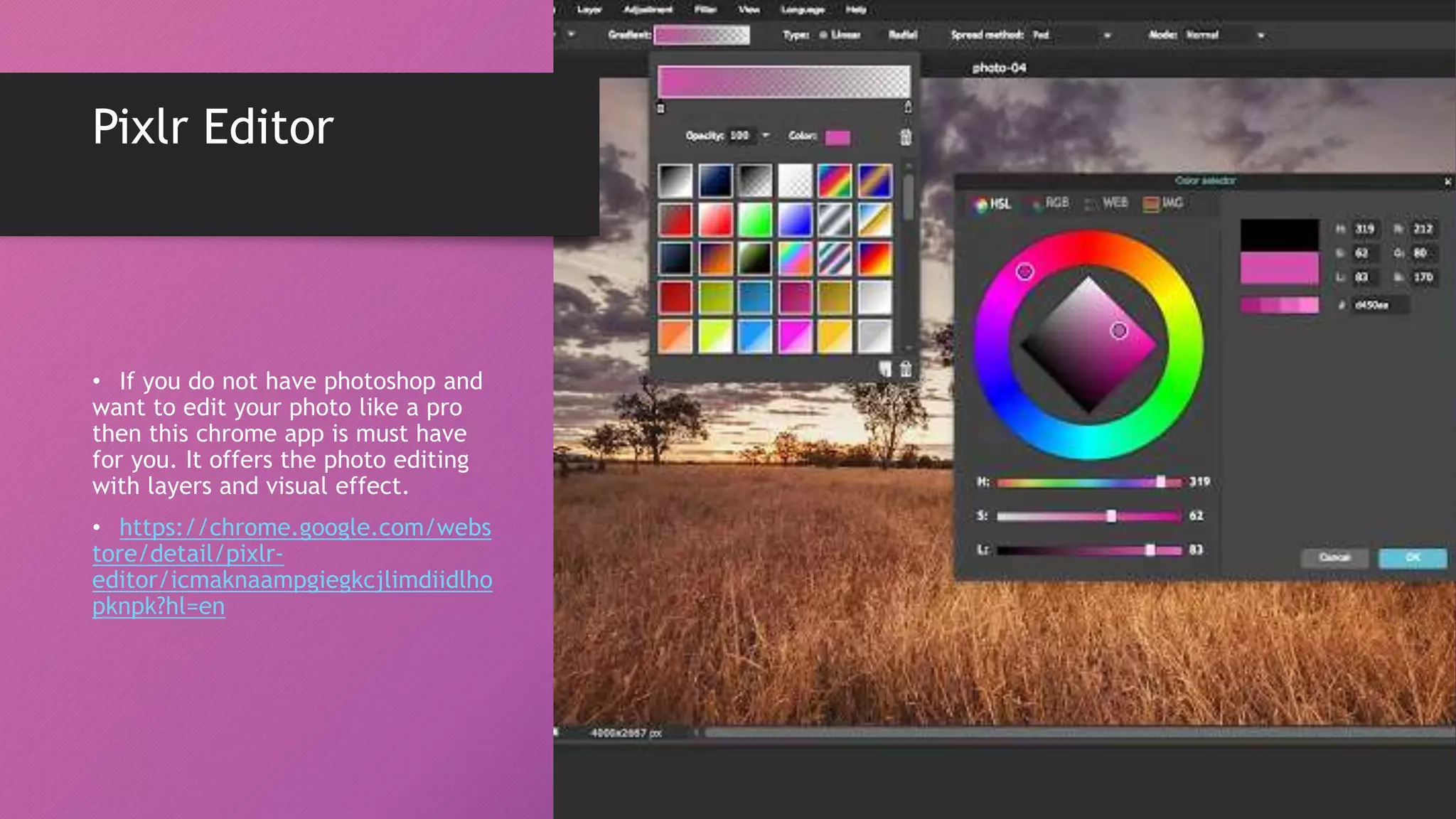
Task: Open the Layer menu
Action: [589, 10]
